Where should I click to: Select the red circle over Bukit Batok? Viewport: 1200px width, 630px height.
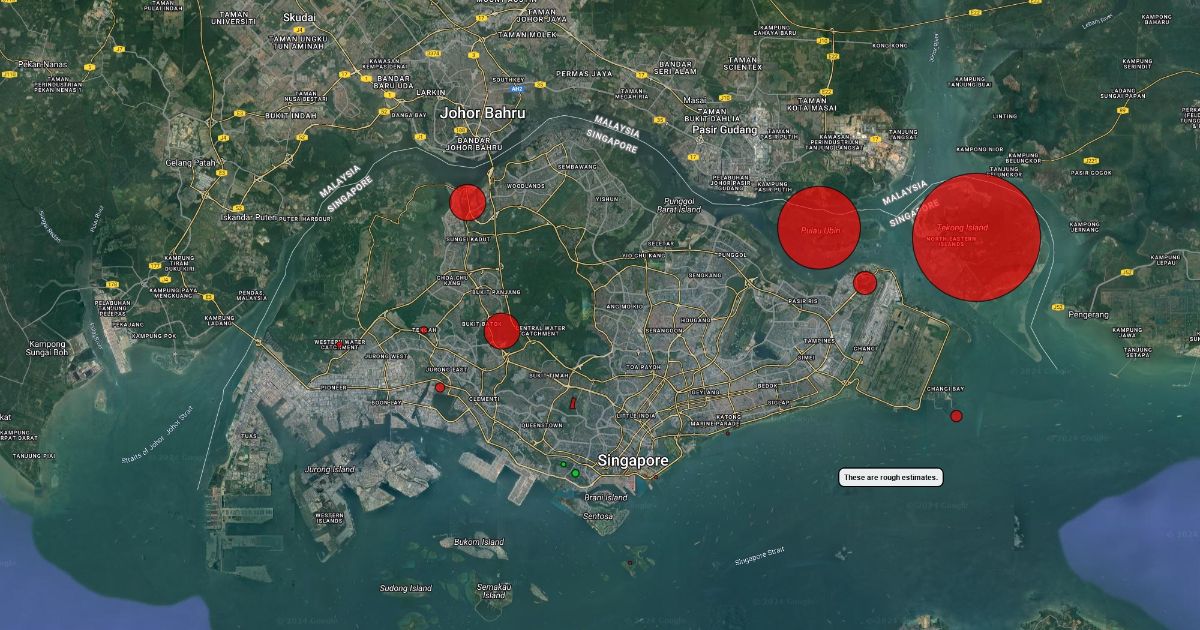tap(502, 331)
